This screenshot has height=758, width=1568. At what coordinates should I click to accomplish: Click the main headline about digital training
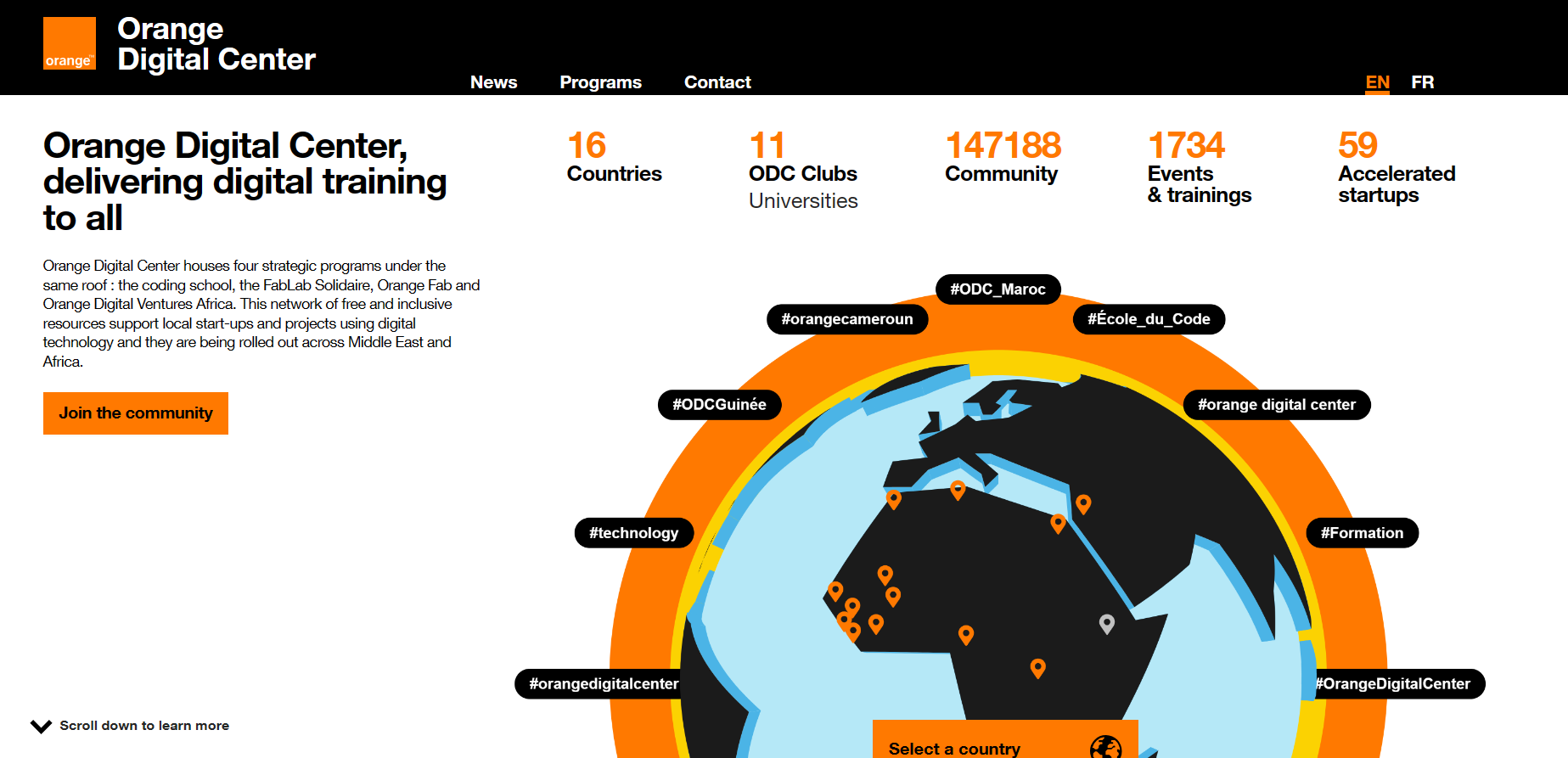245,182
